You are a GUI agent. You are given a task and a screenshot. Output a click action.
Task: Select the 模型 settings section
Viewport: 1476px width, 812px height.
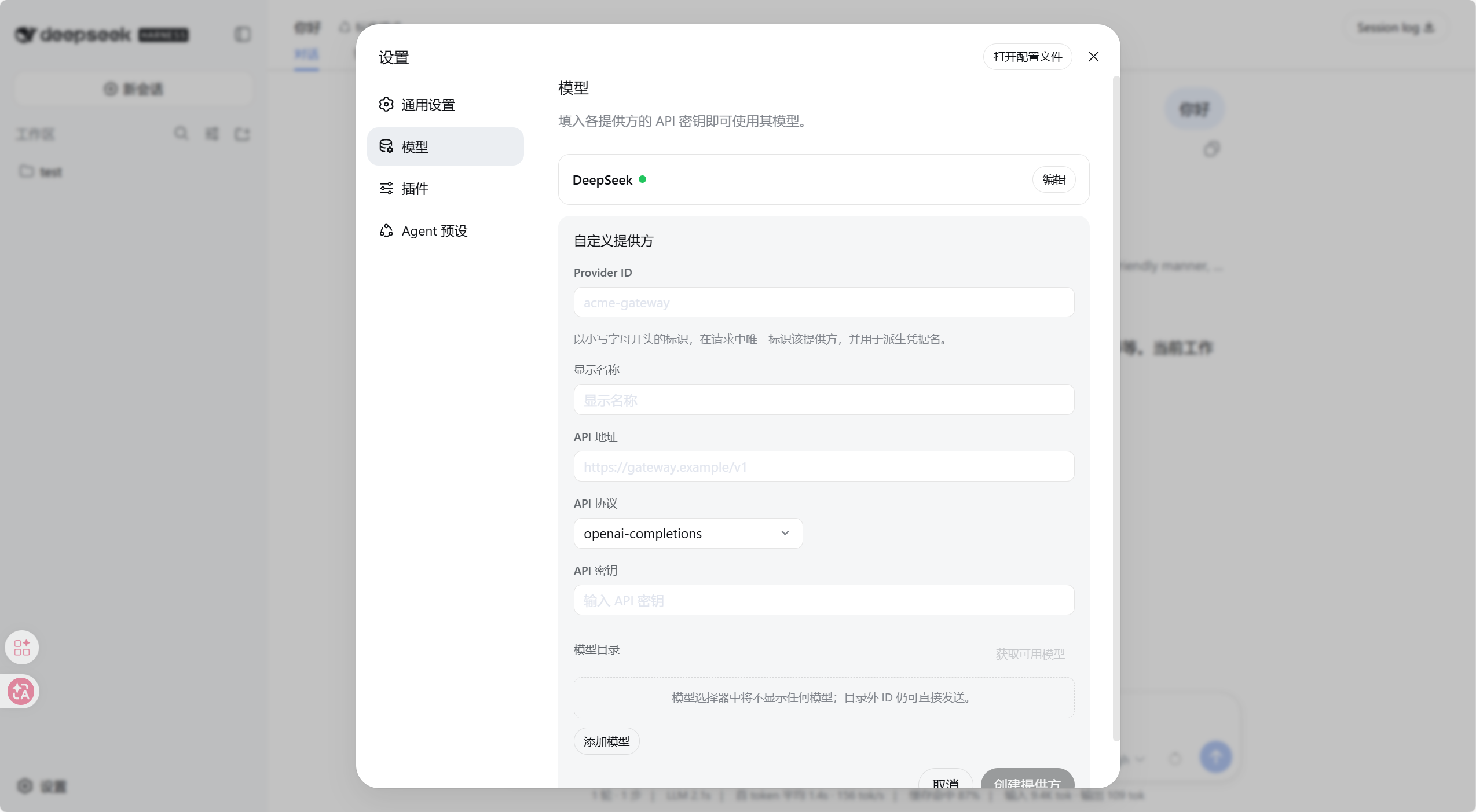click(445, 146)
